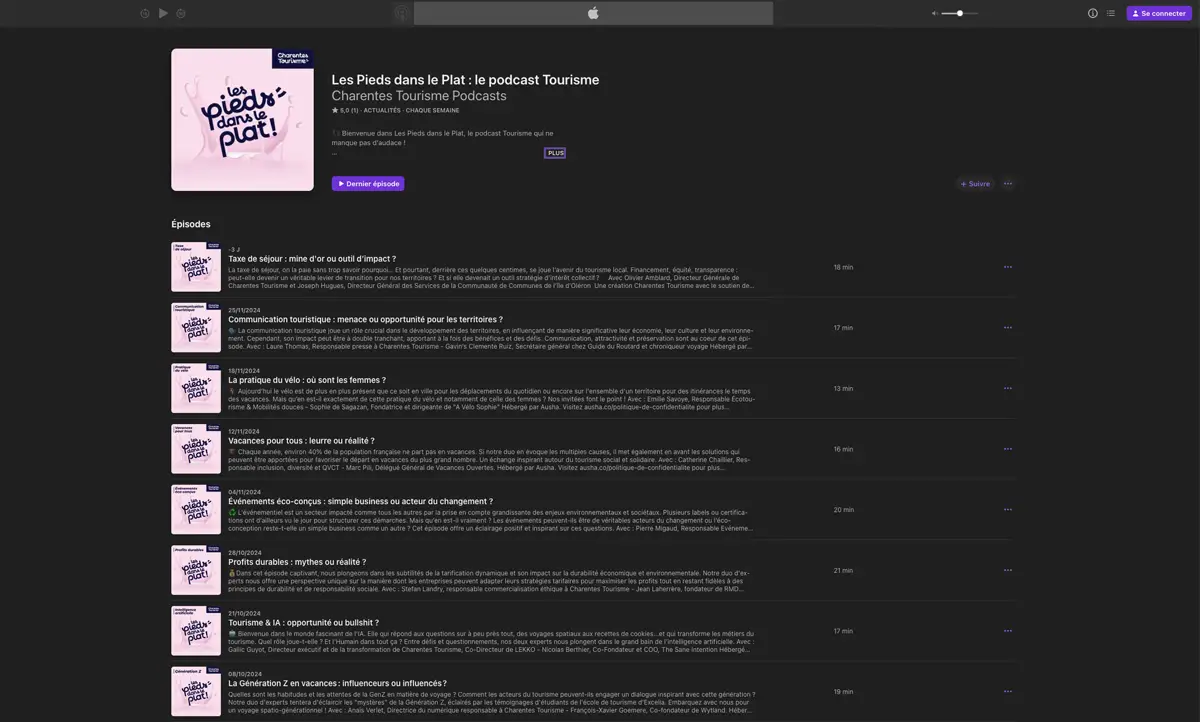
Task: Click the Communication touristique episode thumbnail
Action: click(196, 328)
